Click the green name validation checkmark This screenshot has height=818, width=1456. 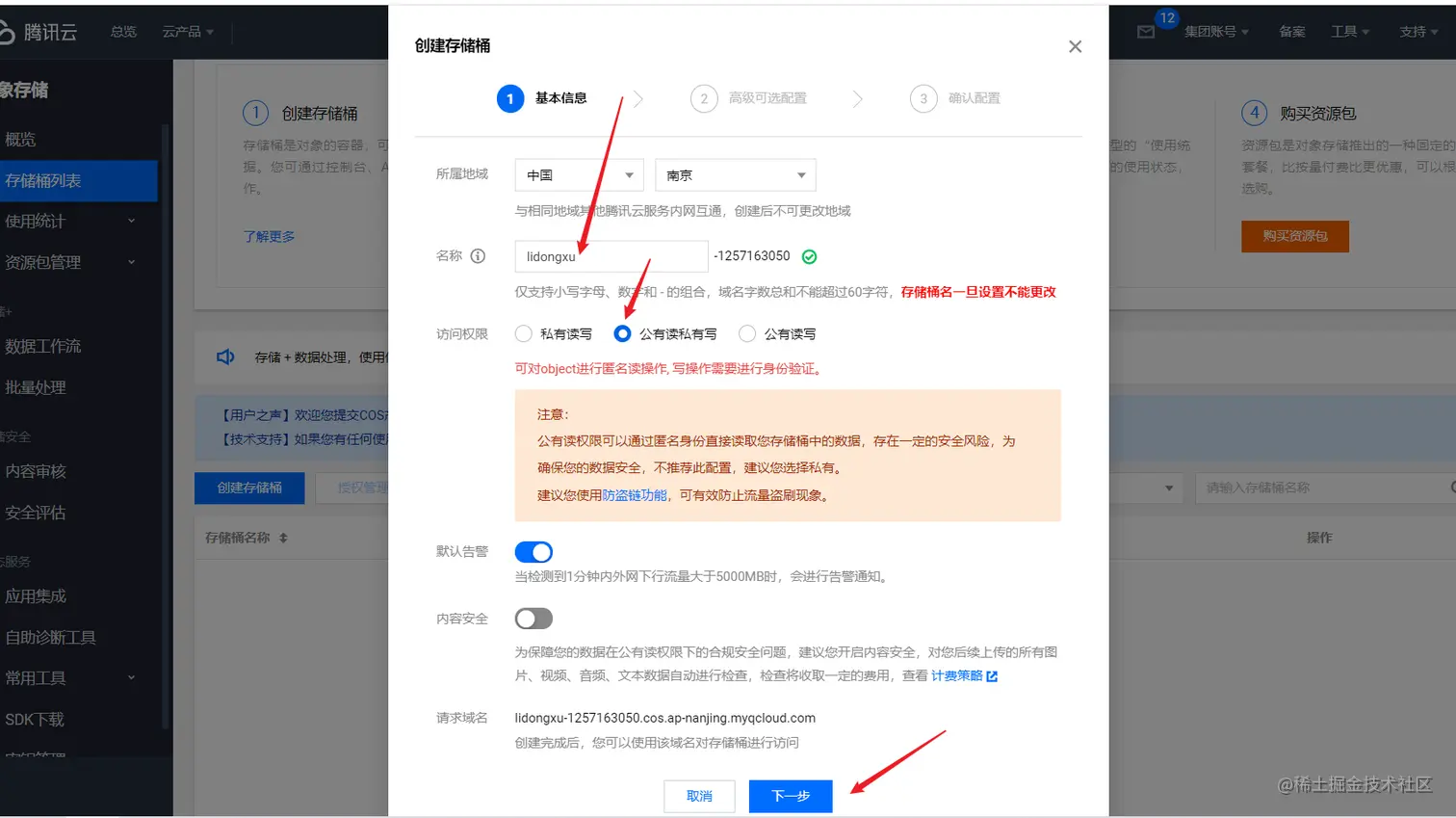pos(810,257)
